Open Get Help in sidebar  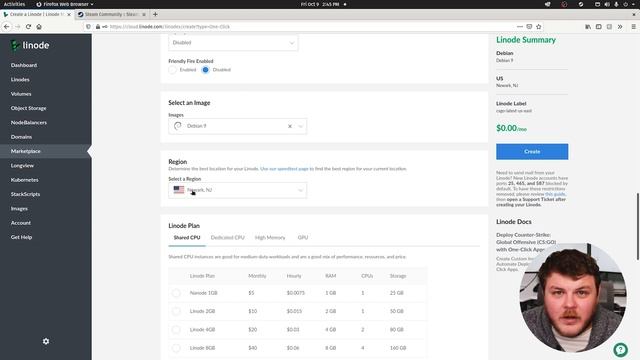[x=21, y=237]
